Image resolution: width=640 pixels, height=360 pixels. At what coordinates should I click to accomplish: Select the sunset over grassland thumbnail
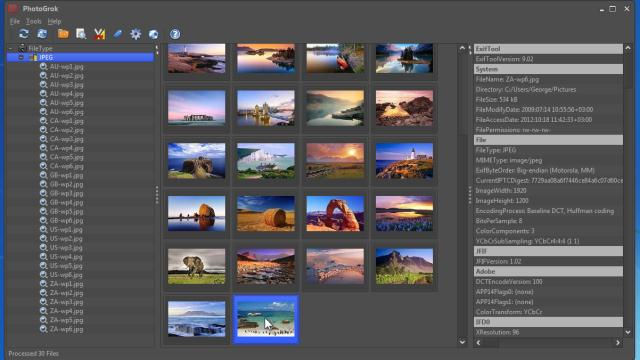click(x=335, y=160)
